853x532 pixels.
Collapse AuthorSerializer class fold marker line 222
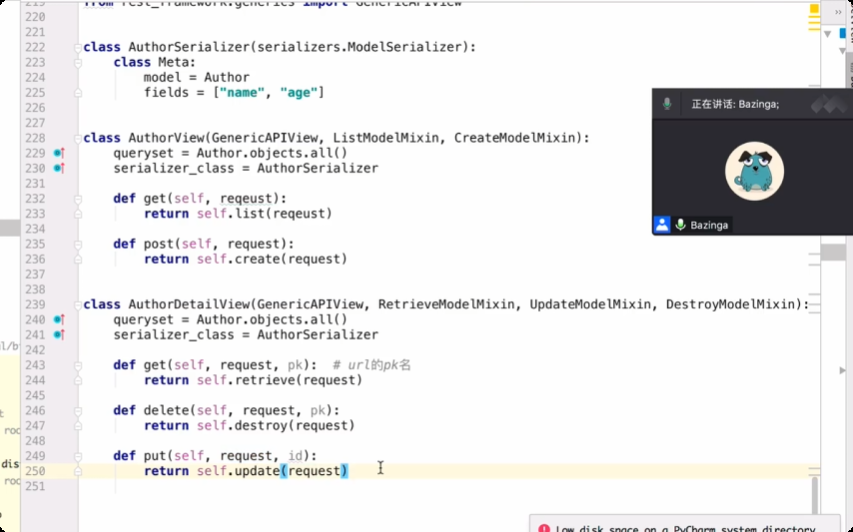coord(78,48)
